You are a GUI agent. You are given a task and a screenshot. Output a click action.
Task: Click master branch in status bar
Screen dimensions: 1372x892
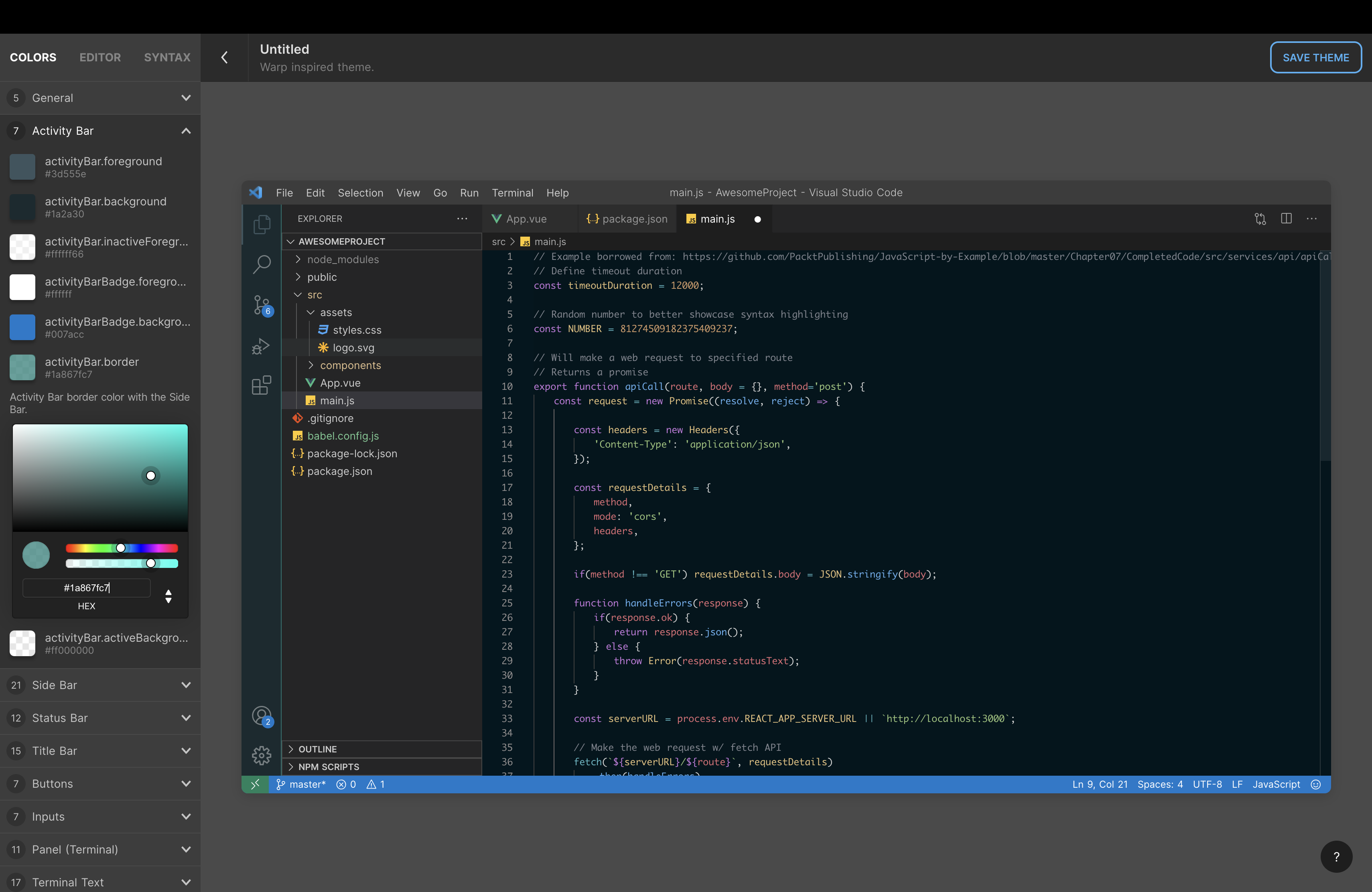301,784
